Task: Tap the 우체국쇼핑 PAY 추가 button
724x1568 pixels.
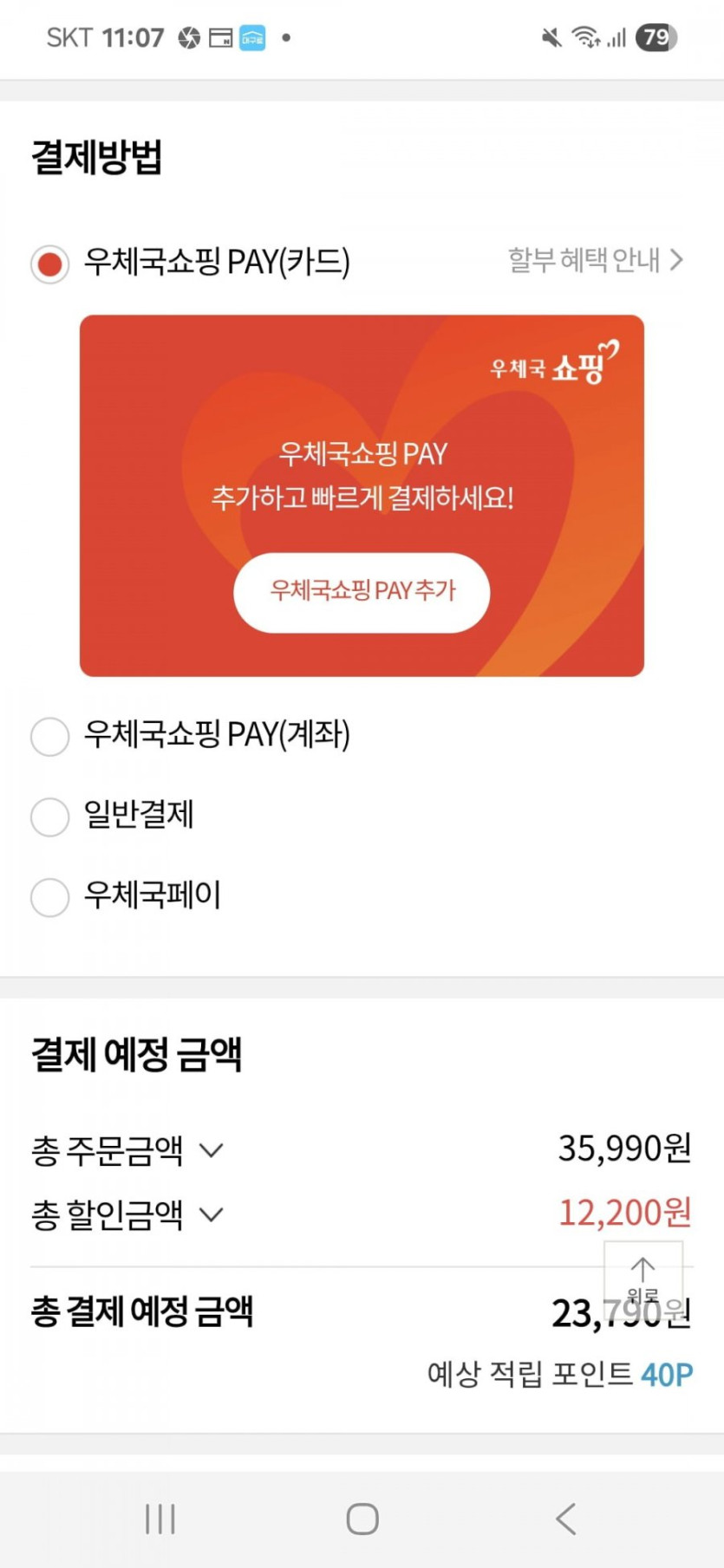Action: (x=362, y=592)
